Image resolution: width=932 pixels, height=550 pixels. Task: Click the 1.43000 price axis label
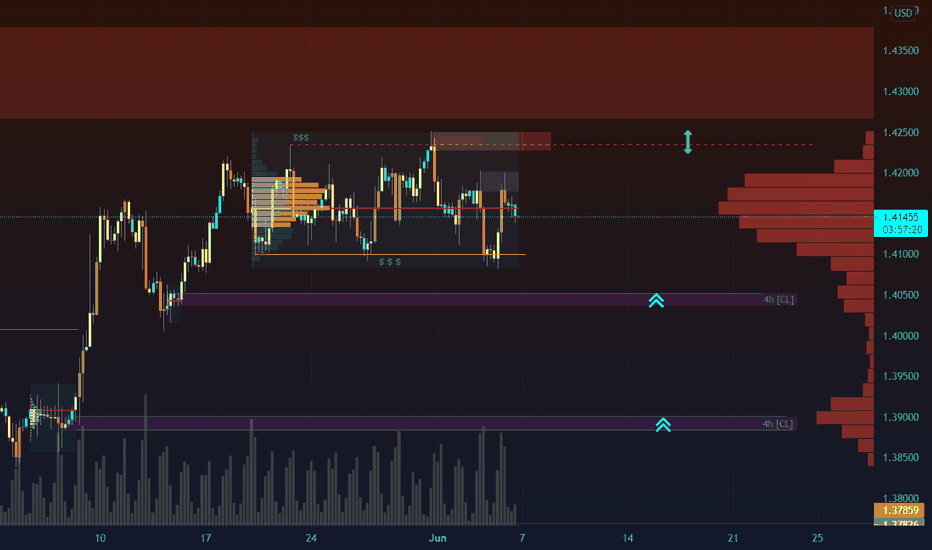pos(900,92)
